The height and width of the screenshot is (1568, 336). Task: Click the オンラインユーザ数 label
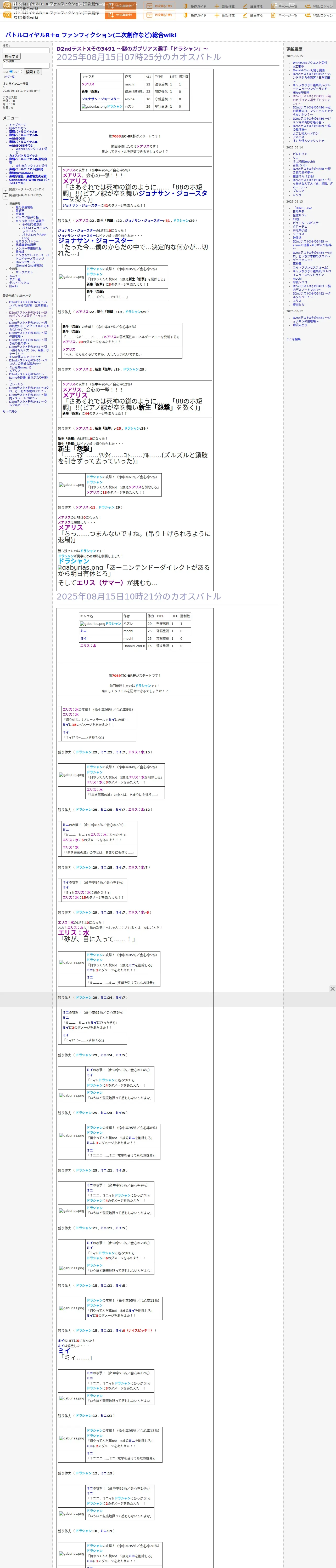[15, 83]
